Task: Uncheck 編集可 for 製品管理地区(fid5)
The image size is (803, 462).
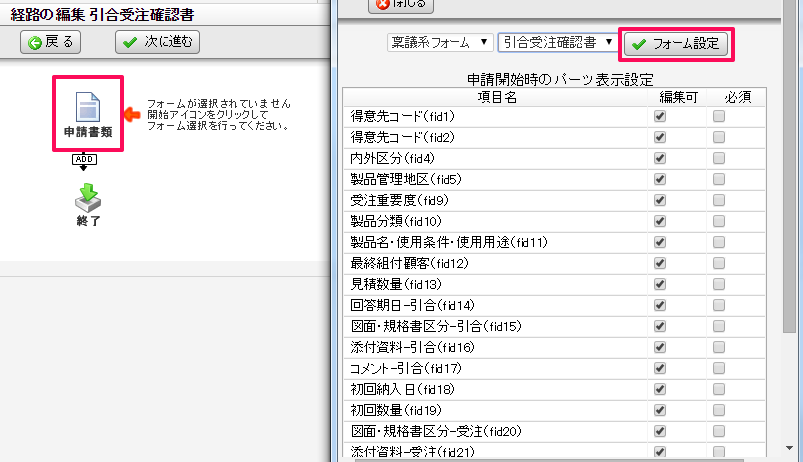Action: pyautogui.click(x=660, y=179)
